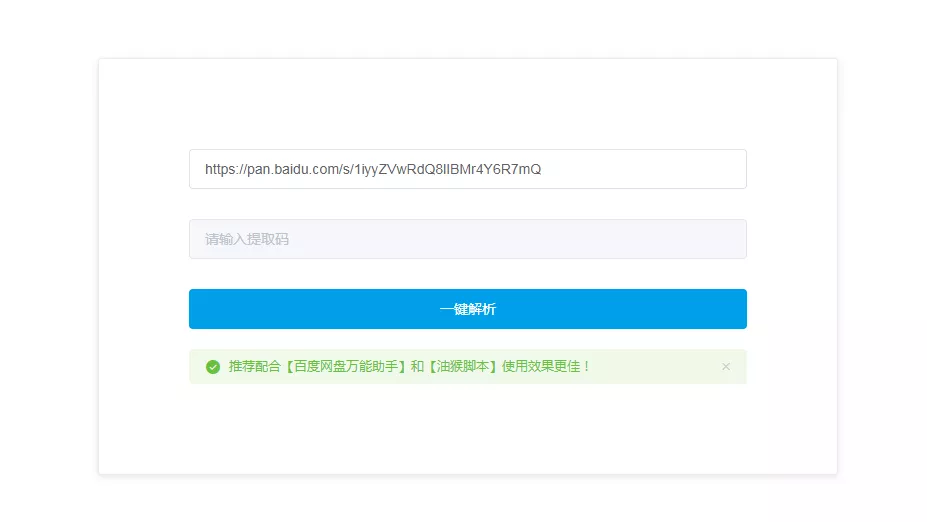The width and height of the screenshot is (927, 522).
Task: Click the blue 一键解析 button
Action: (x=468, y=309)
